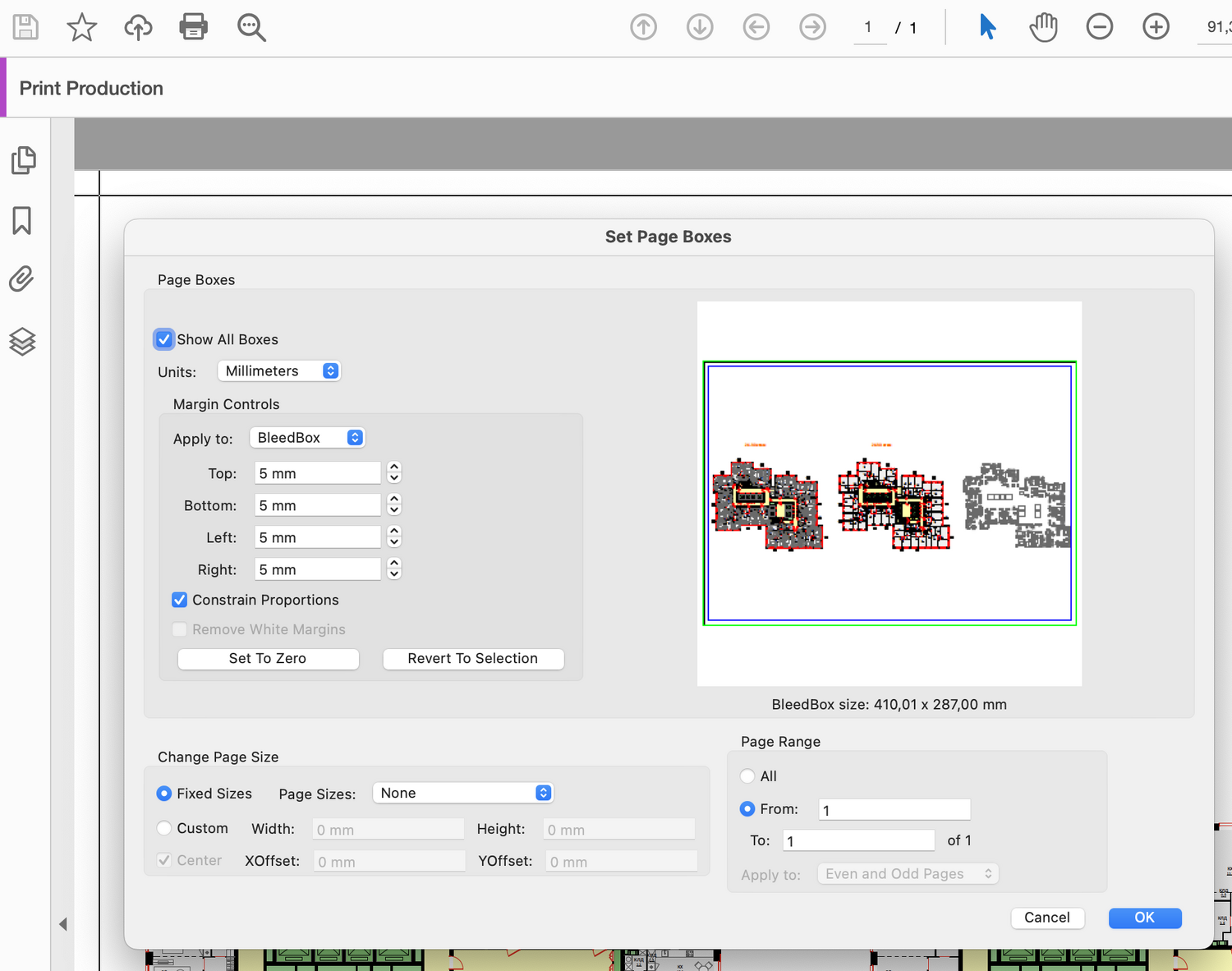Image resolution: width=1232 pixels, height=971 pixels.
Task: Click the zoom percentage field in toolbar
Action: point(1215,28)
